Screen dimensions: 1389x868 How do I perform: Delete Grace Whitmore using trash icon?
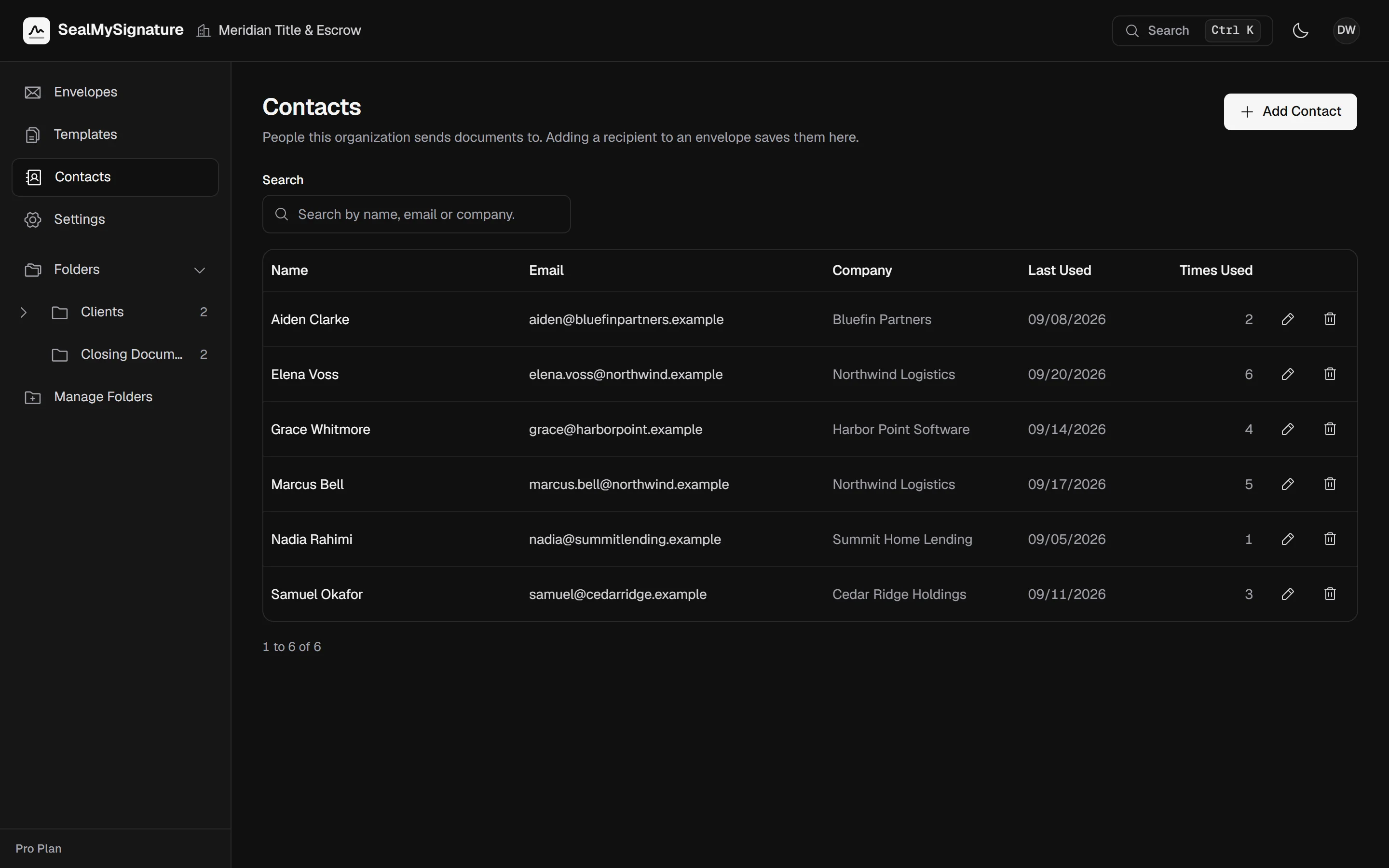pyautogui.click(x=1330, y=429)
